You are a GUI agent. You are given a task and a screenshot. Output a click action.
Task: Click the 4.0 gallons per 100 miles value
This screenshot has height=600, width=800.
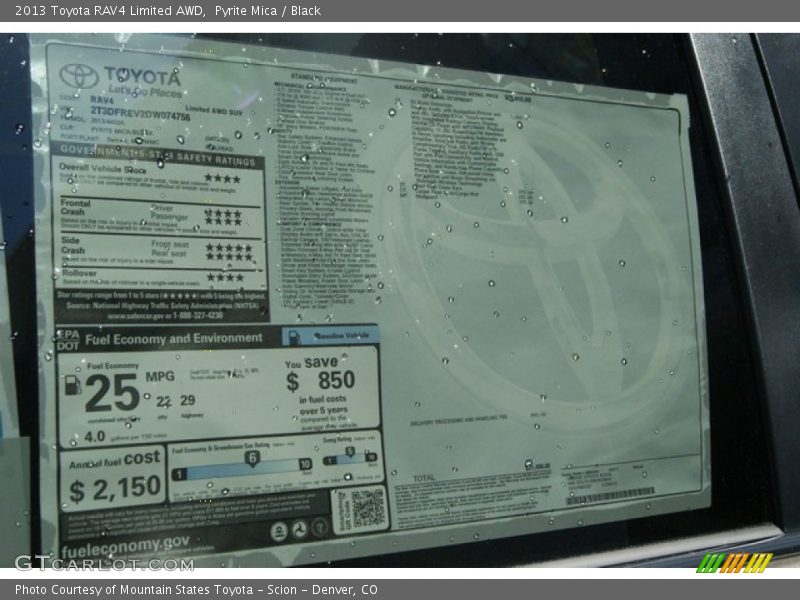pos(95,437)
